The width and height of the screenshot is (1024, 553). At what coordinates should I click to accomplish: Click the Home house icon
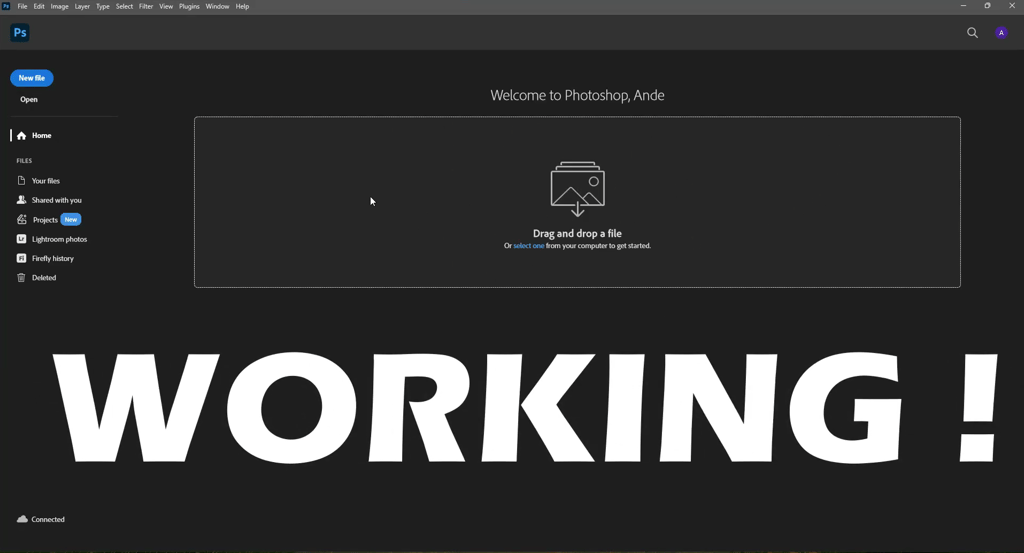pyautogui.click(x=22, y=136)
